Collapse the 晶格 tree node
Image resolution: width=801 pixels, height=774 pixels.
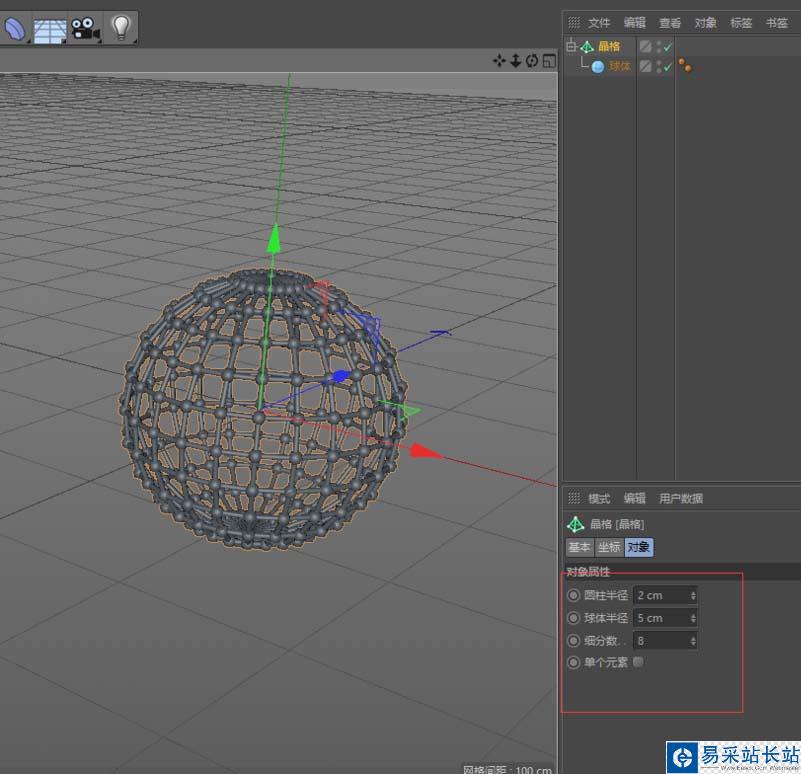(x=571, y=46)
